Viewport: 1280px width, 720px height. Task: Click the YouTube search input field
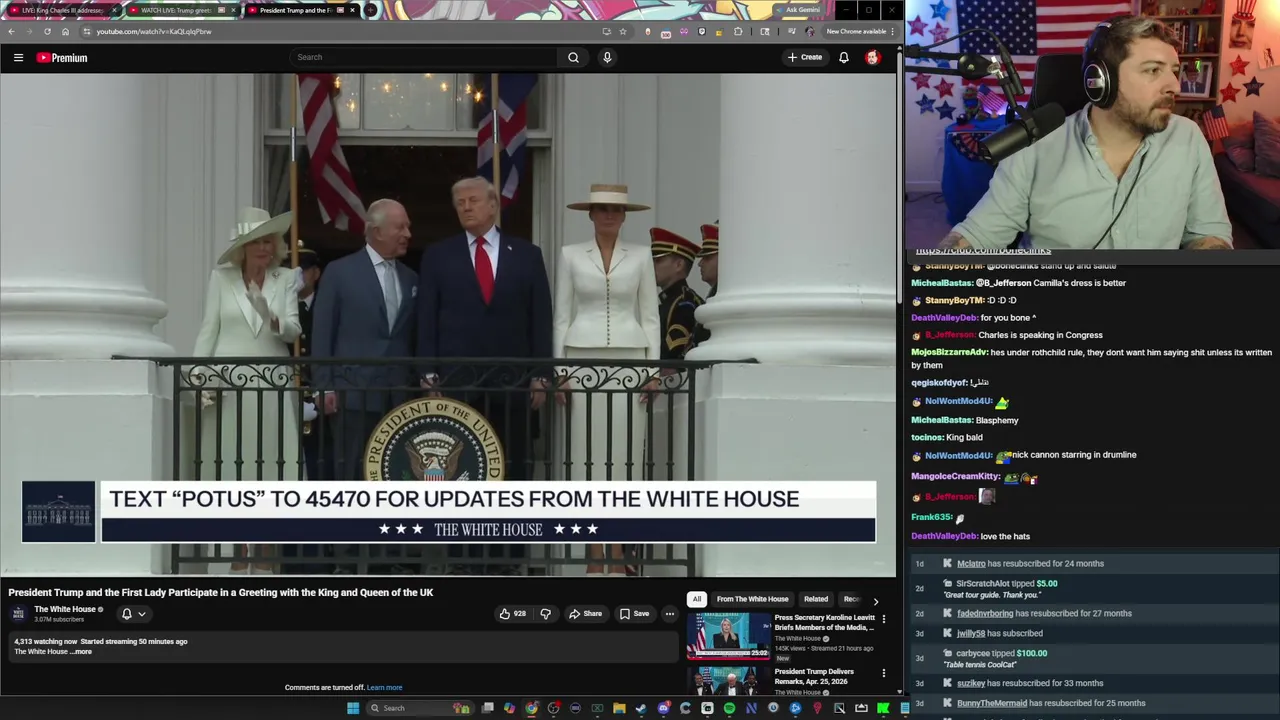pyautogui.click(x=424, y=57)
